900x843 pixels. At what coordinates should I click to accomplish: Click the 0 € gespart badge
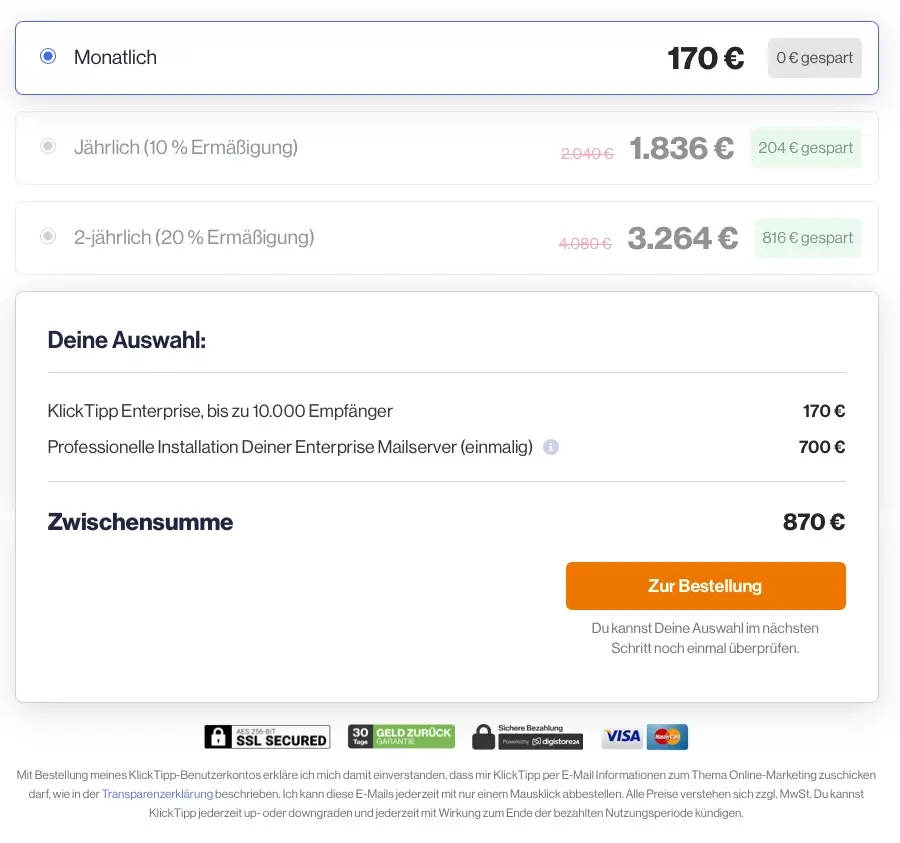click(814, 58)
